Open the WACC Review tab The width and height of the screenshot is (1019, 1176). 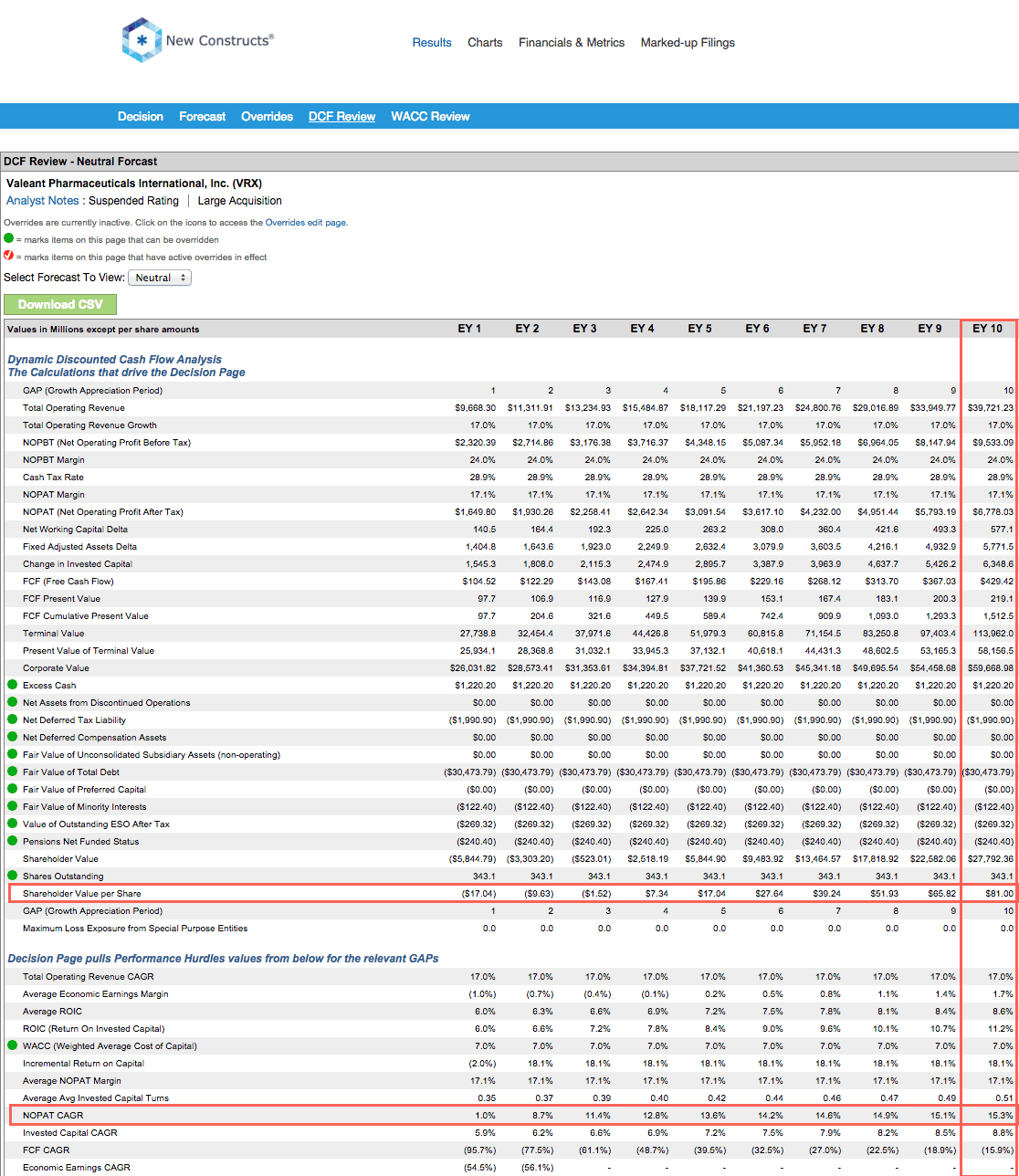[x=431, y=116]
